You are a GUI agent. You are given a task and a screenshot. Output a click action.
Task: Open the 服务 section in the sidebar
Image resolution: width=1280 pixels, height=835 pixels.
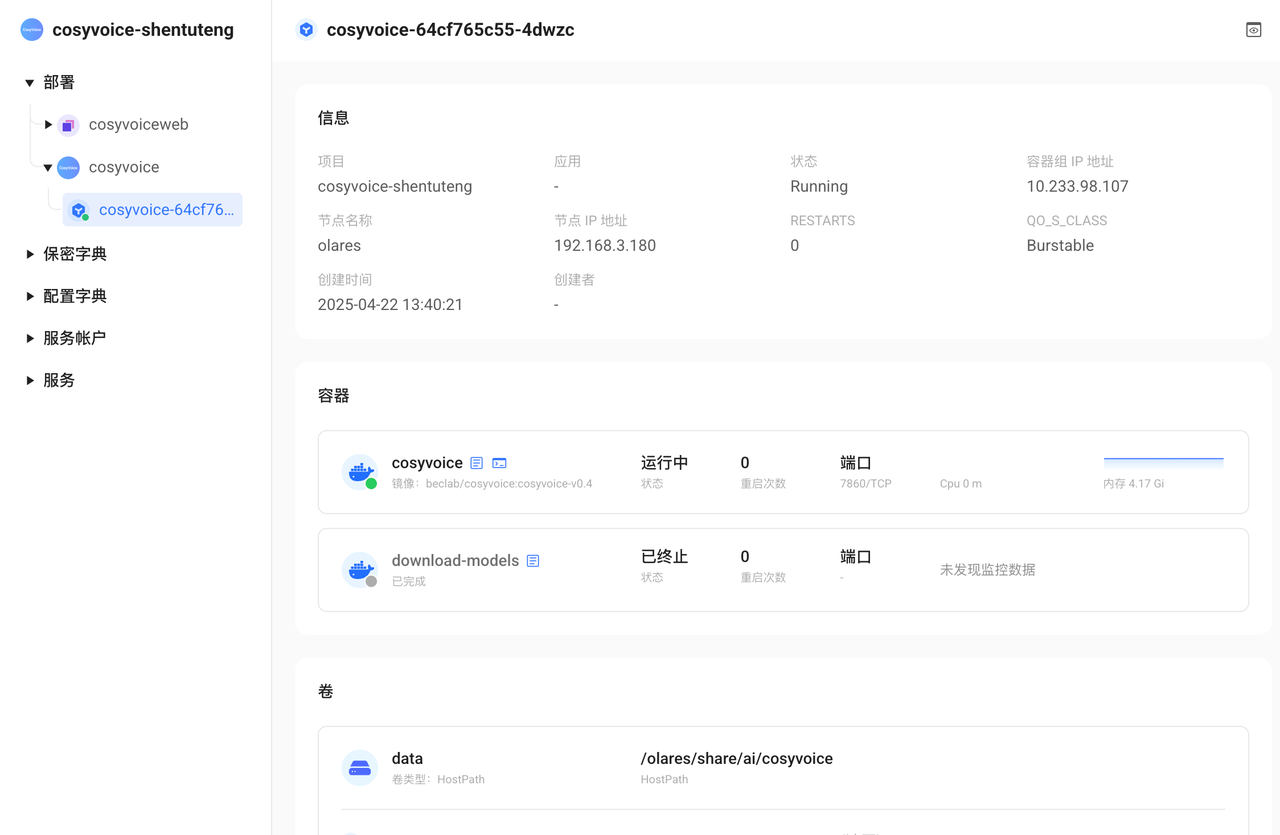coord(59,380)
